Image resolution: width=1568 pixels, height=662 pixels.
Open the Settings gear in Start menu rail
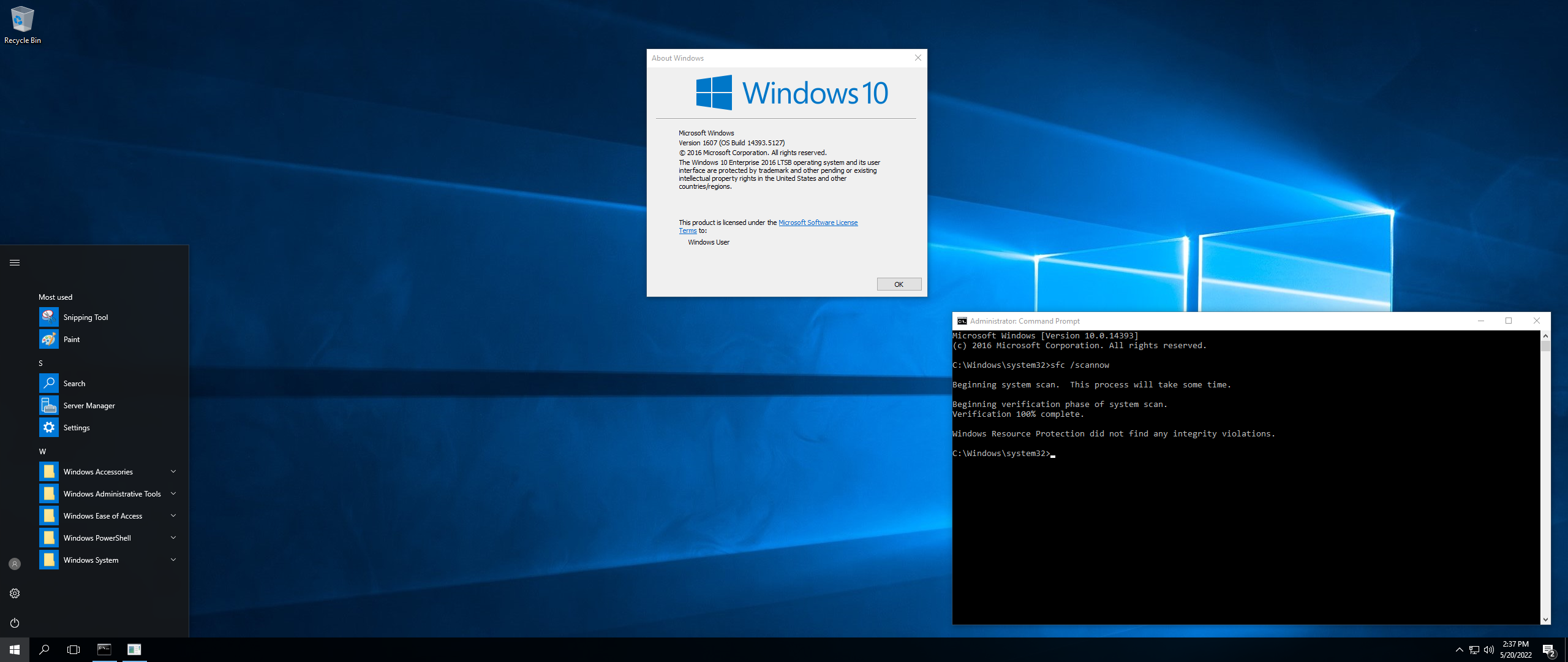pos(15,593)
